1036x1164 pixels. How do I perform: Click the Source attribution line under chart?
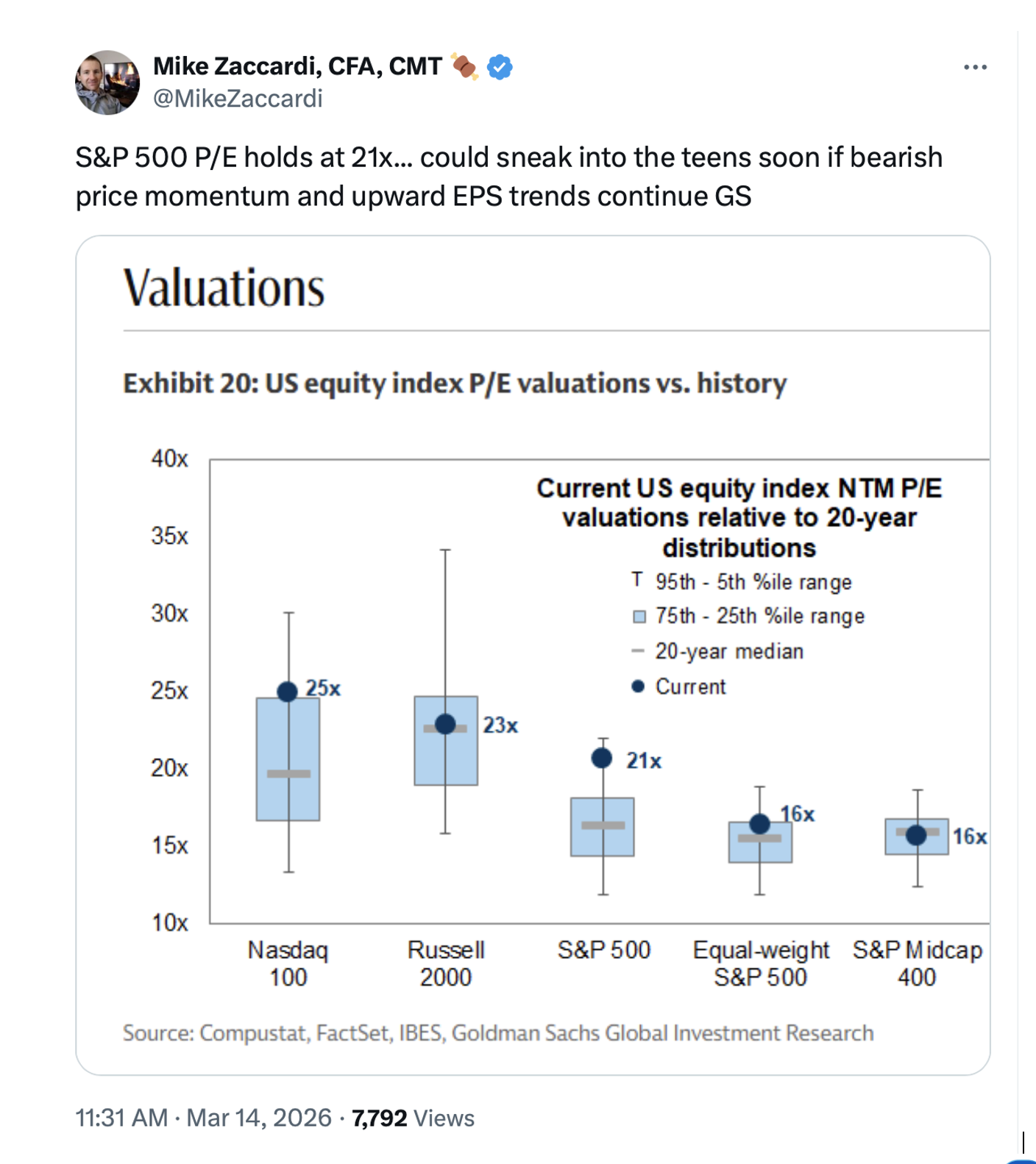click(497, 1033)
